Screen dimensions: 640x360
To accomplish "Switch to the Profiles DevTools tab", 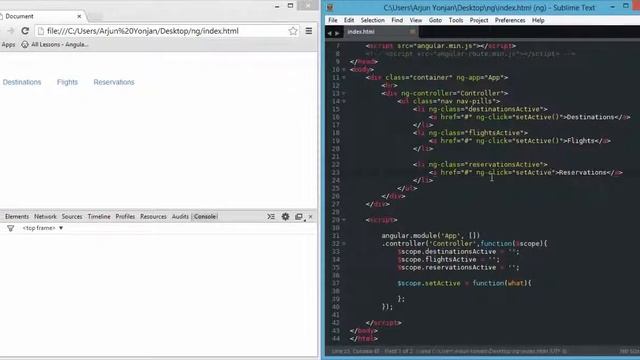I will point(125,217).
